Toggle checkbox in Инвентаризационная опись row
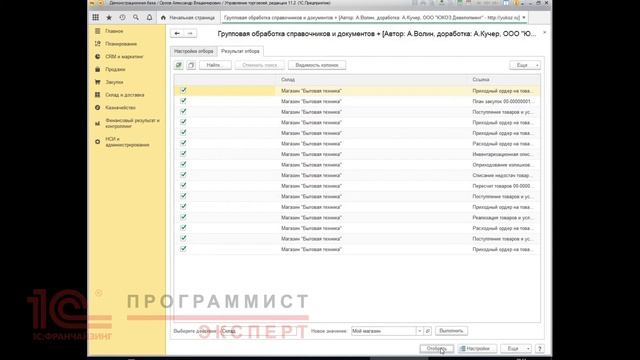 [x=183, y=154]
